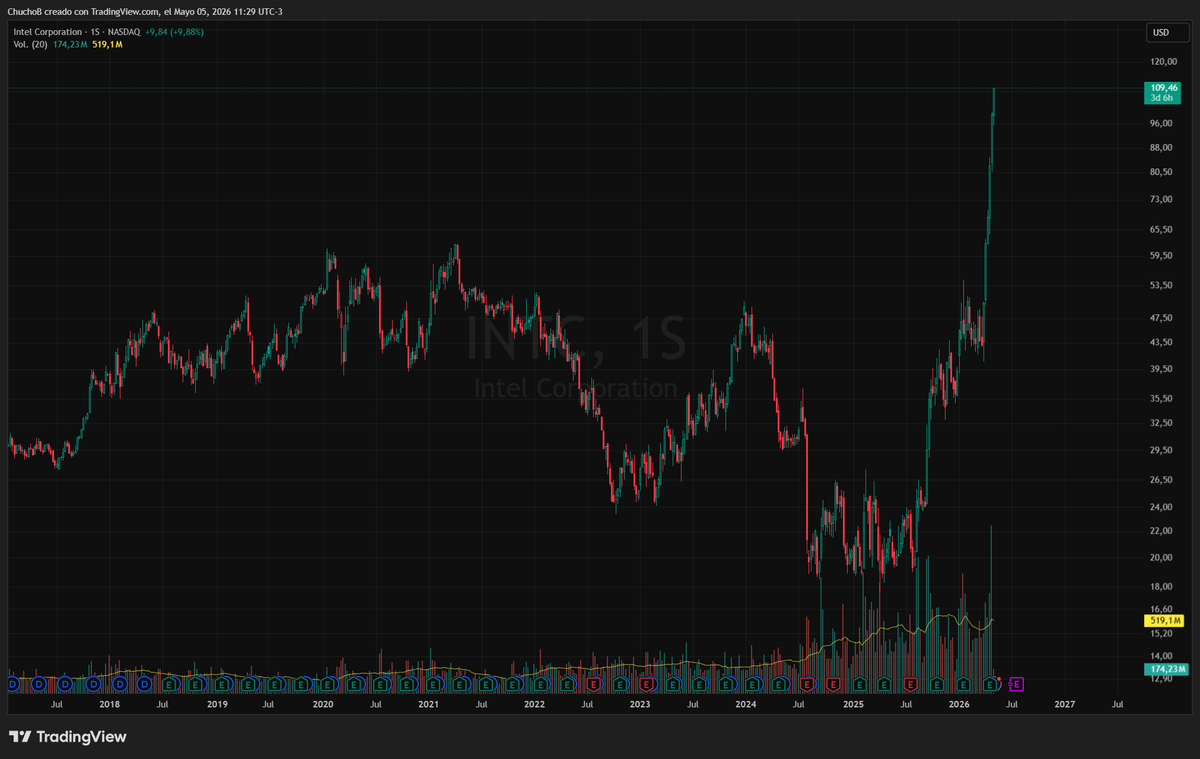Screen dimensions: 1200x759
Task: Click the 26,50 price axis label
Action: (x=1161, y=479)
